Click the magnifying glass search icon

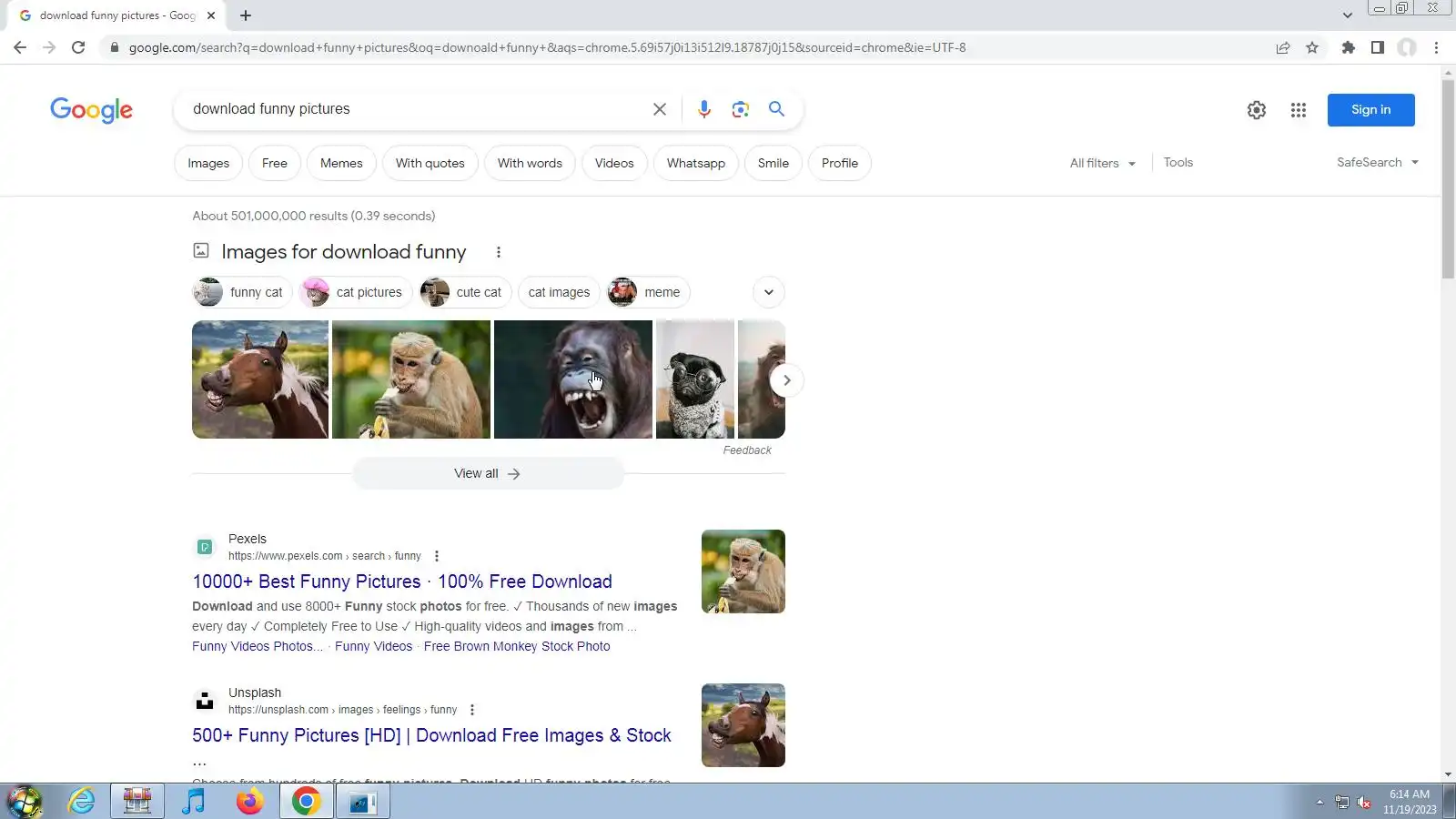pos(776,109)
